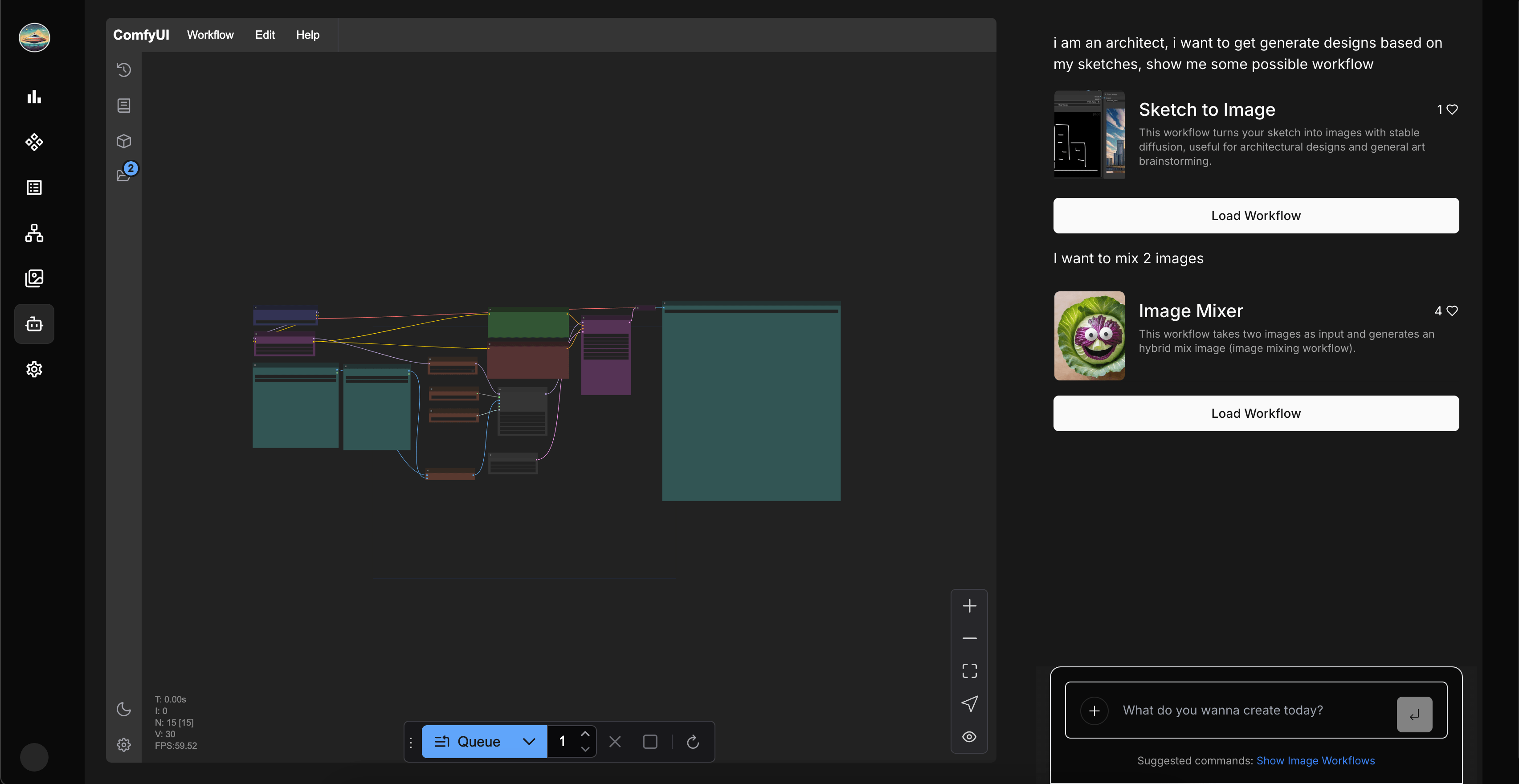Open the Workflow menu
Viewport: 1519px width, 784px height.
tap(210, 35)
